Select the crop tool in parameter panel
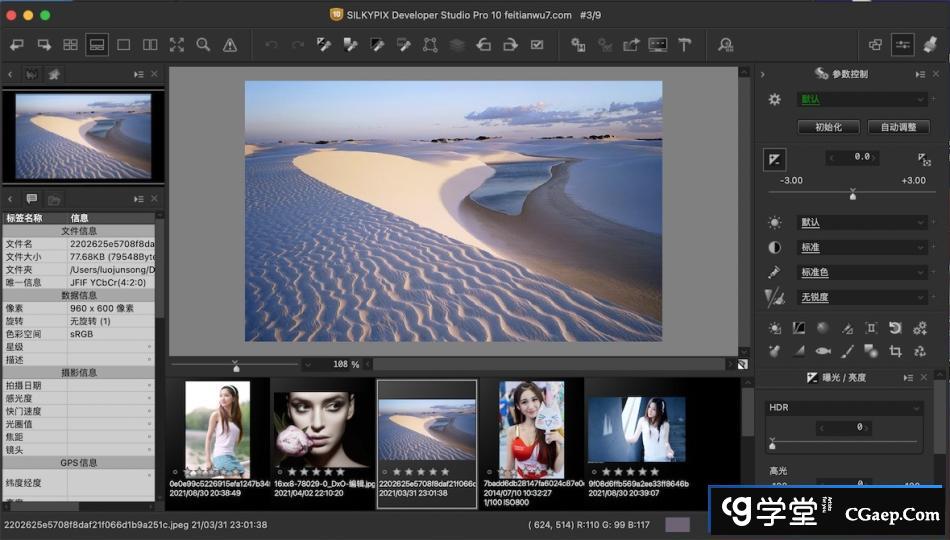 [x=895, y=351]
